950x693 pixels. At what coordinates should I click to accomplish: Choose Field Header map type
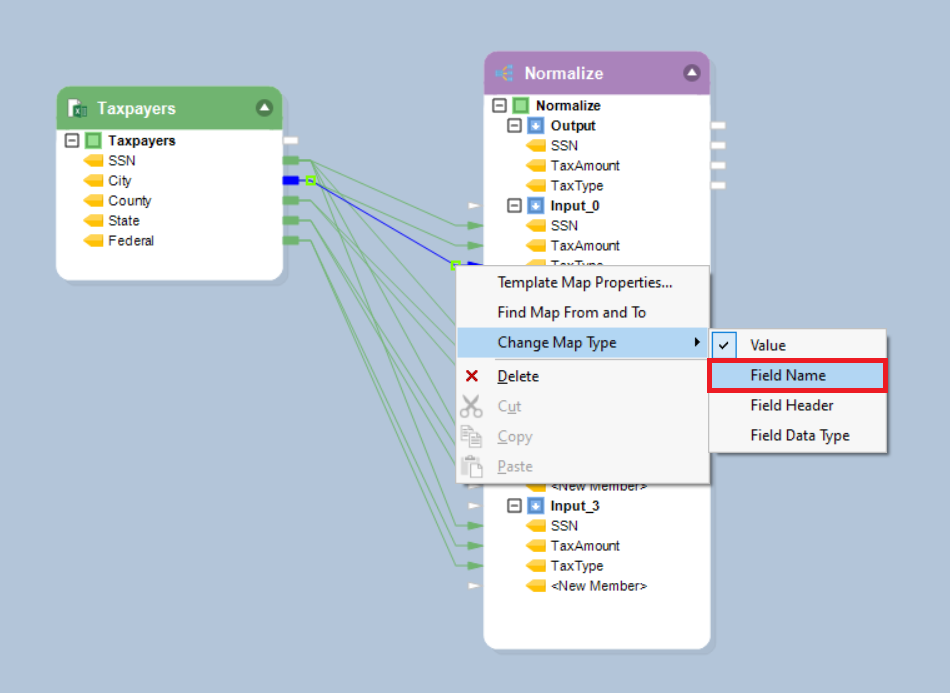tap(791, 405)
